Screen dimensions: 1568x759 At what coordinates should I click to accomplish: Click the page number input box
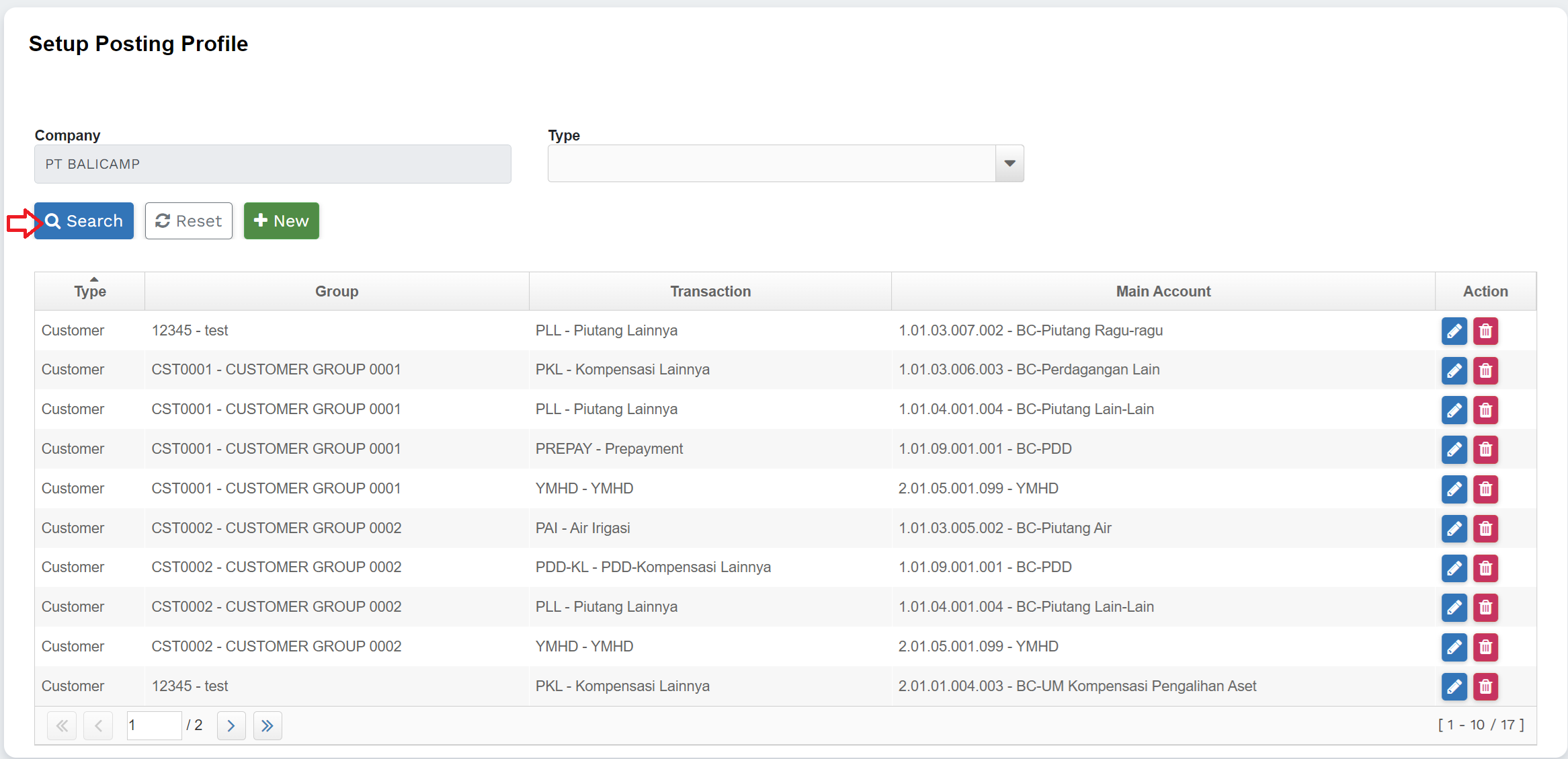coord(154,725)
